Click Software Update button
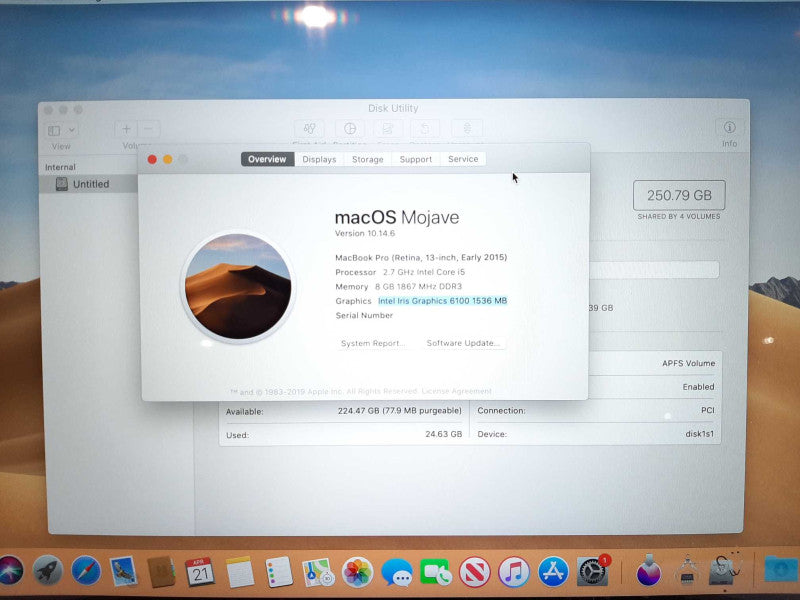Viewport: 800px width, 600px height. coord(463,343)
